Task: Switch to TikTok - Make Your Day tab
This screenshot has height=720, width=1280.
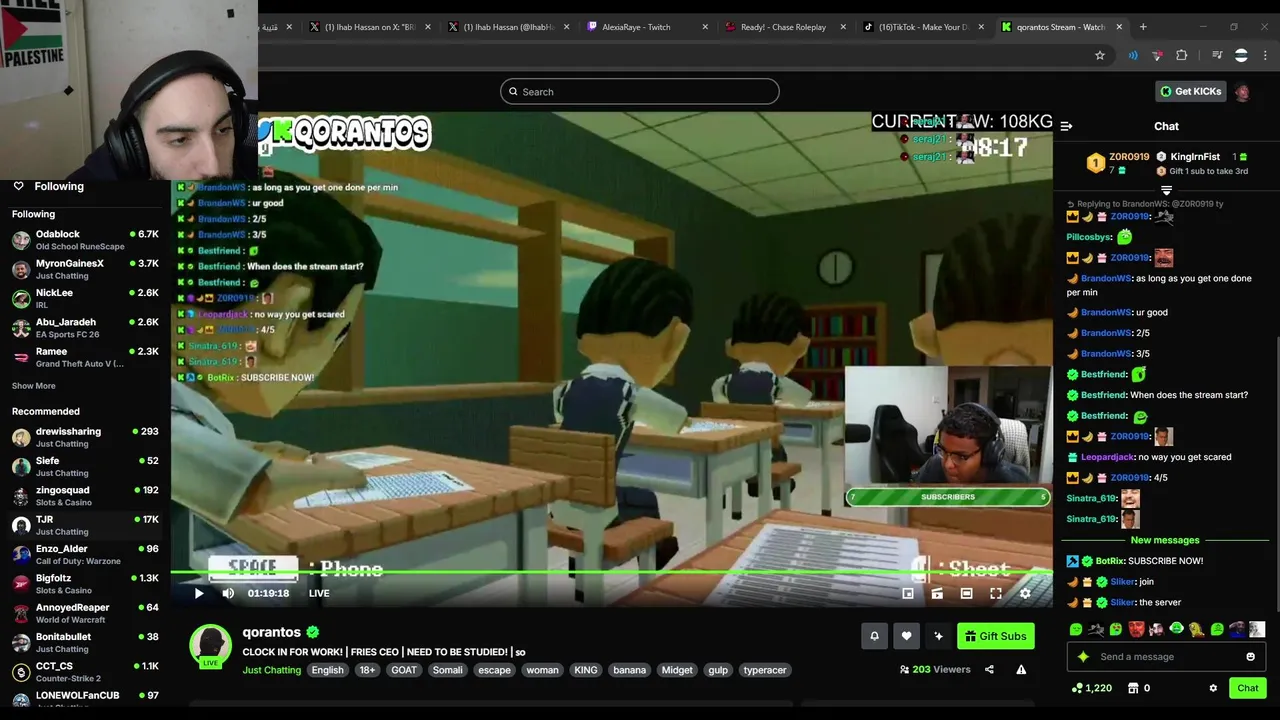Action: tap(923, 27)
